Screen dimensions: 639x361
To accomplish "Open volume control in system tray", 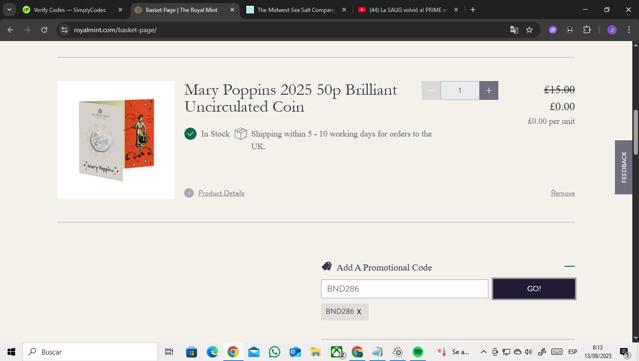I will tap(529, 352).
